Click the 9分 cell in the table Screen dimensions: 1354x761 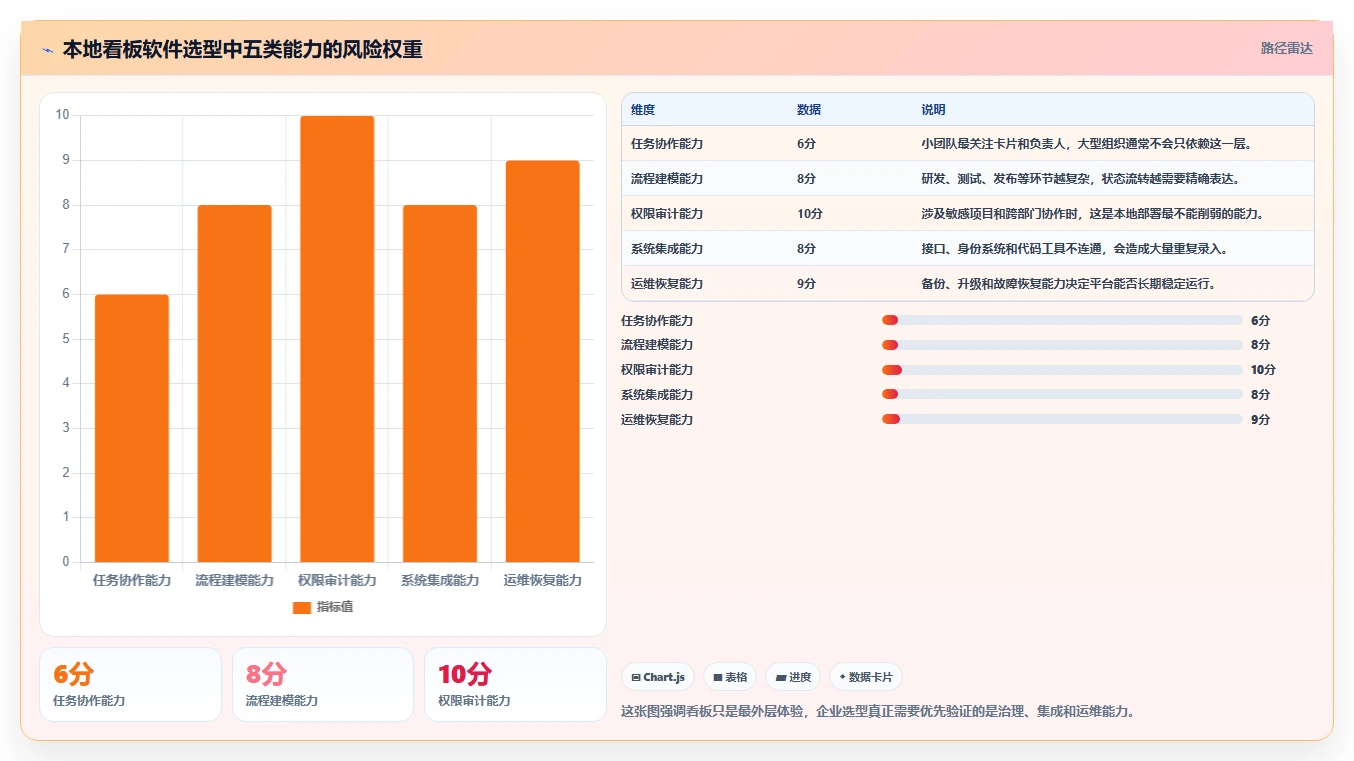(807, 284)
